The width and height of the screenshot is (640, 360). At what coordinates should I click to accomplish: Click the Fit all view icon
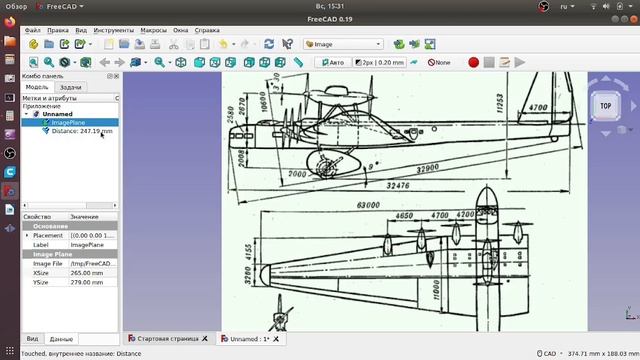coord(33,62)
